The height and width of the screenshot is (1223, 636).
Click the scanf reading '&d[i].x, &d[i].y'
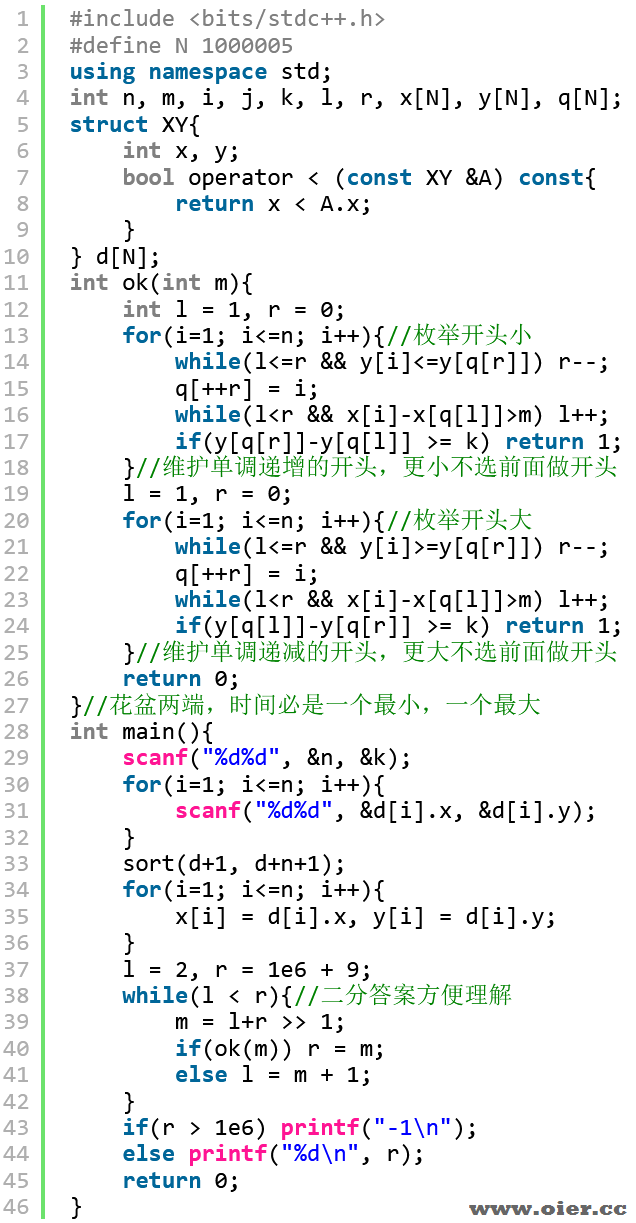coord(385,810)
